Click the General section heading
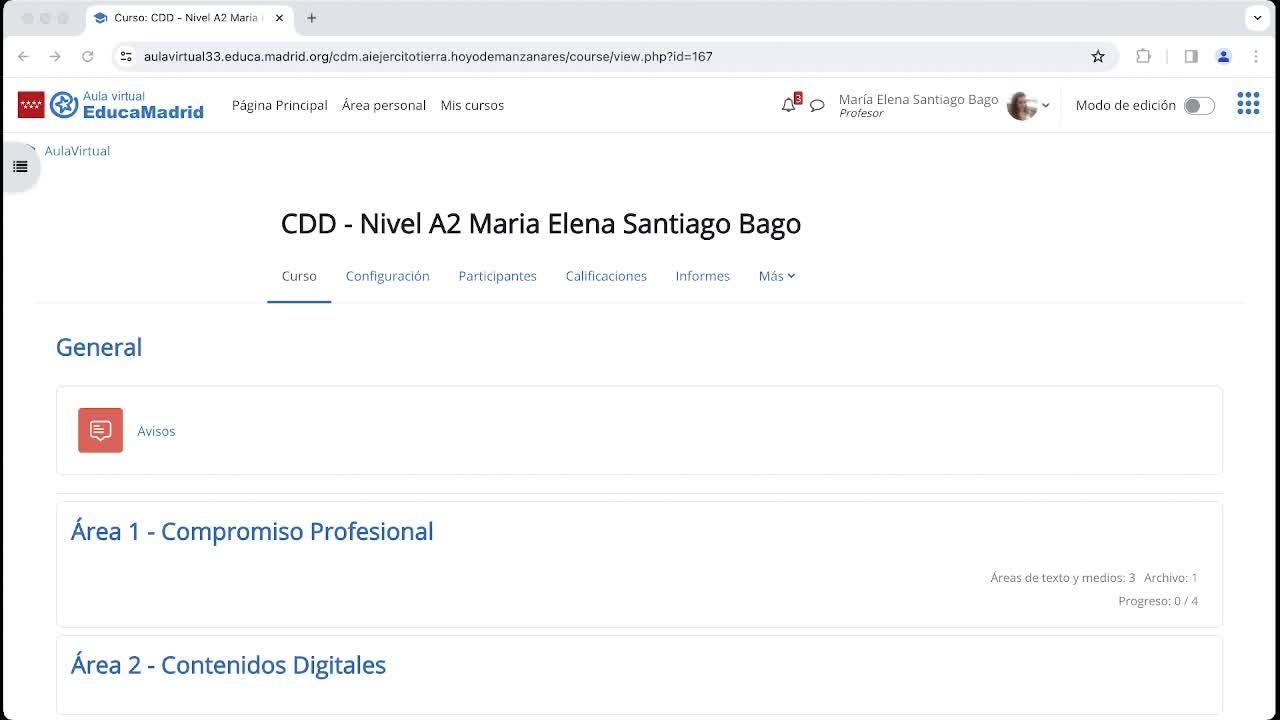This screenshot has width=1280, height=720. (99, 347)
